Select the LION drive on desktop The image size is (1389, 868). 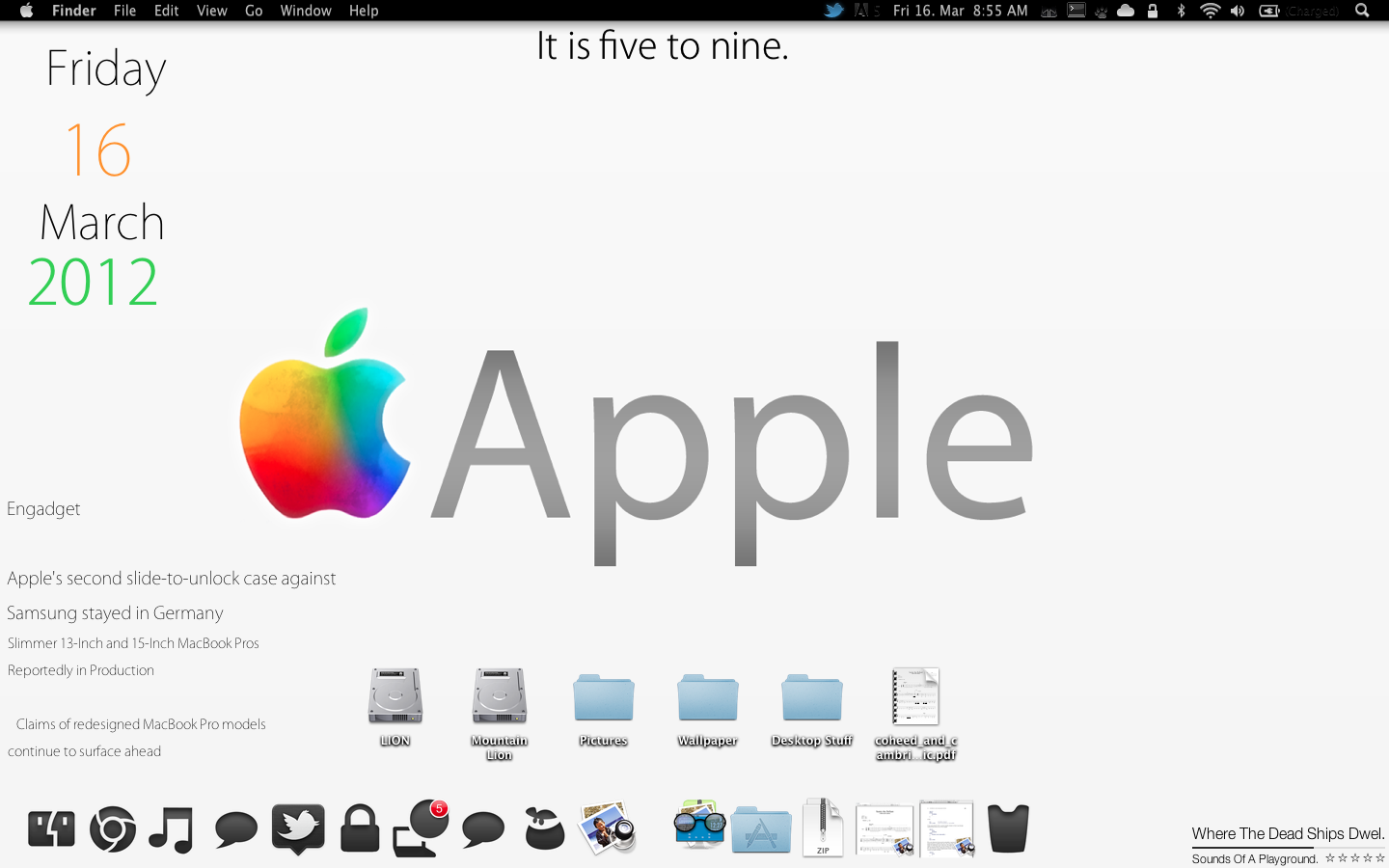395,705
